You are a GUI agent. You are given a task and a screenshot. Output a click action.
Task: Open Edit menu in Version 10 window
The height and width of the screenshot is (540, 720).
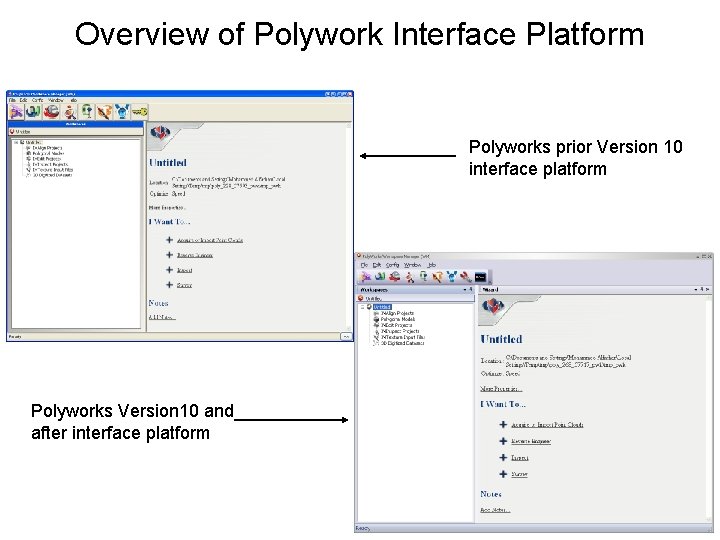point(377,265)
